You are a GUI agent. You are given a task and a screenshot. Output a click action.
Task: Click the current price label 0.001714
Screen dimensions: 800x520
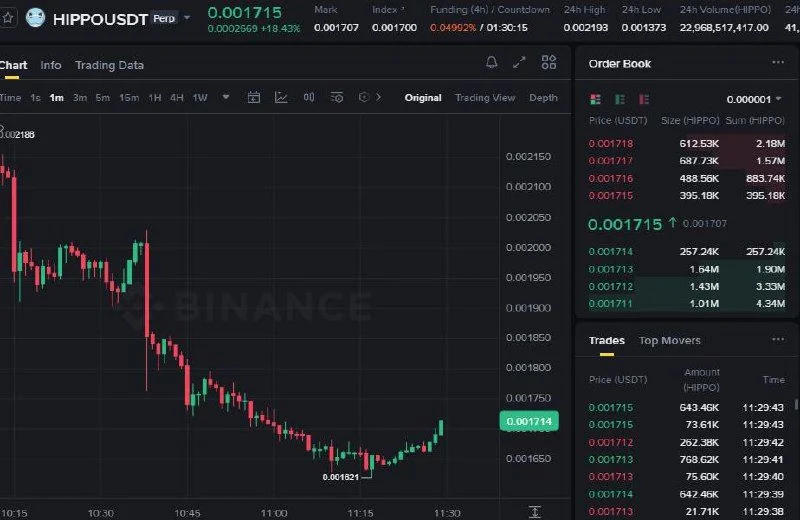(529, 422)
